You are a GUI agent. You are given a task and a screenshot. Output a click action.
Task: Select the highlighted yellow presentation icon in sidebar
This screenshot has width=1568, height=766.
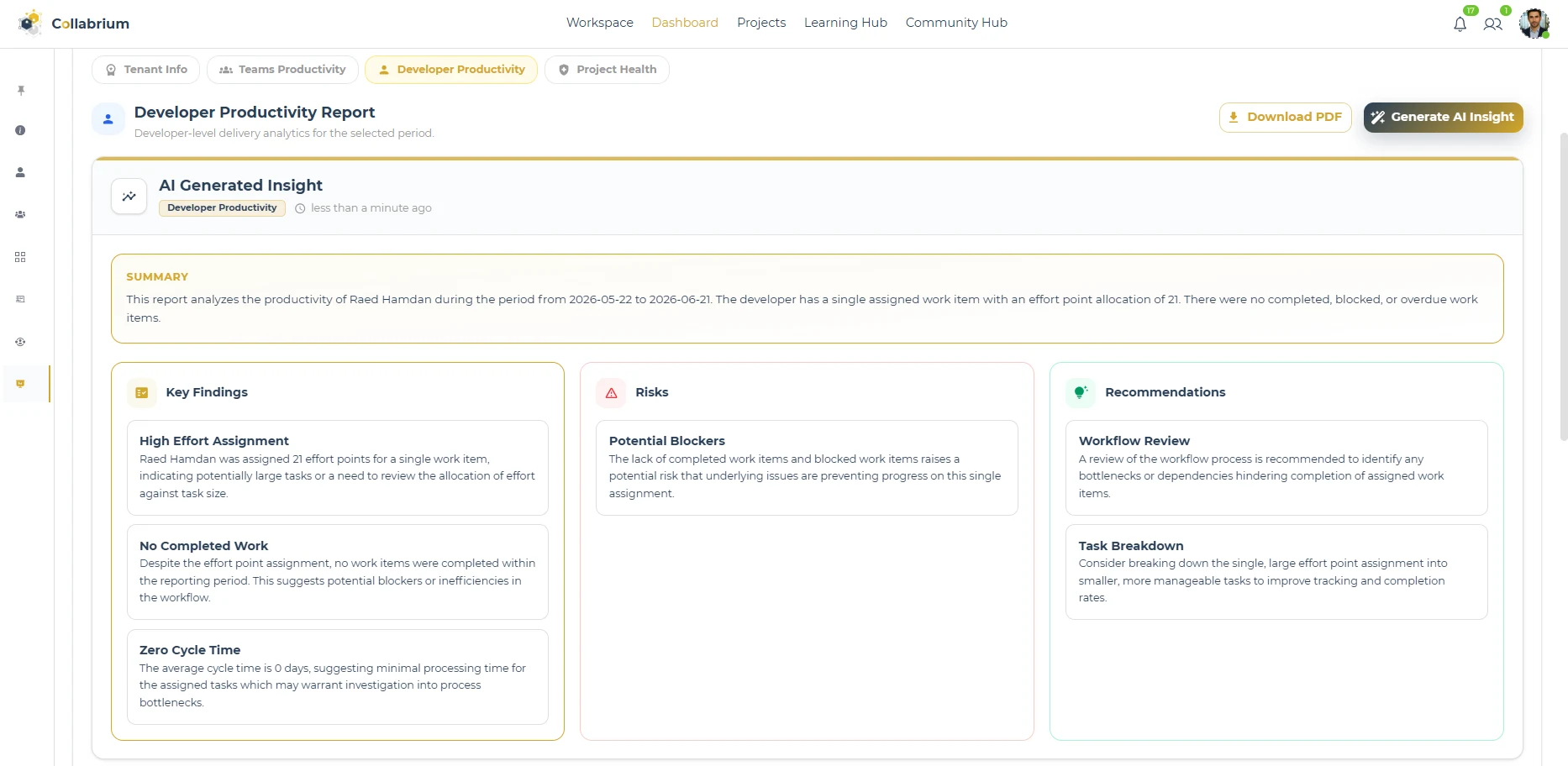[20, 384]
